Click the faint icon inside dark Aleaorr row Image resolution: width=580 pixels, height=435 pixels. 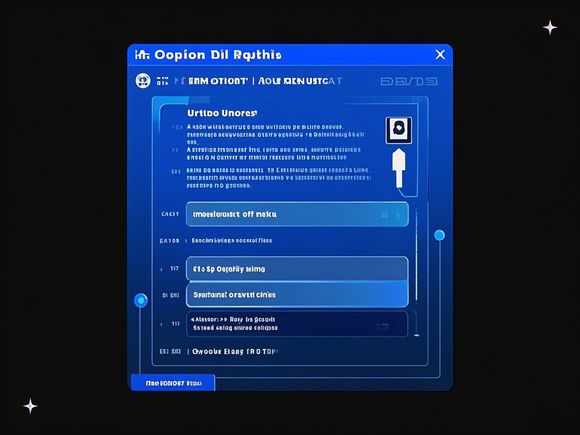[383, 326]
